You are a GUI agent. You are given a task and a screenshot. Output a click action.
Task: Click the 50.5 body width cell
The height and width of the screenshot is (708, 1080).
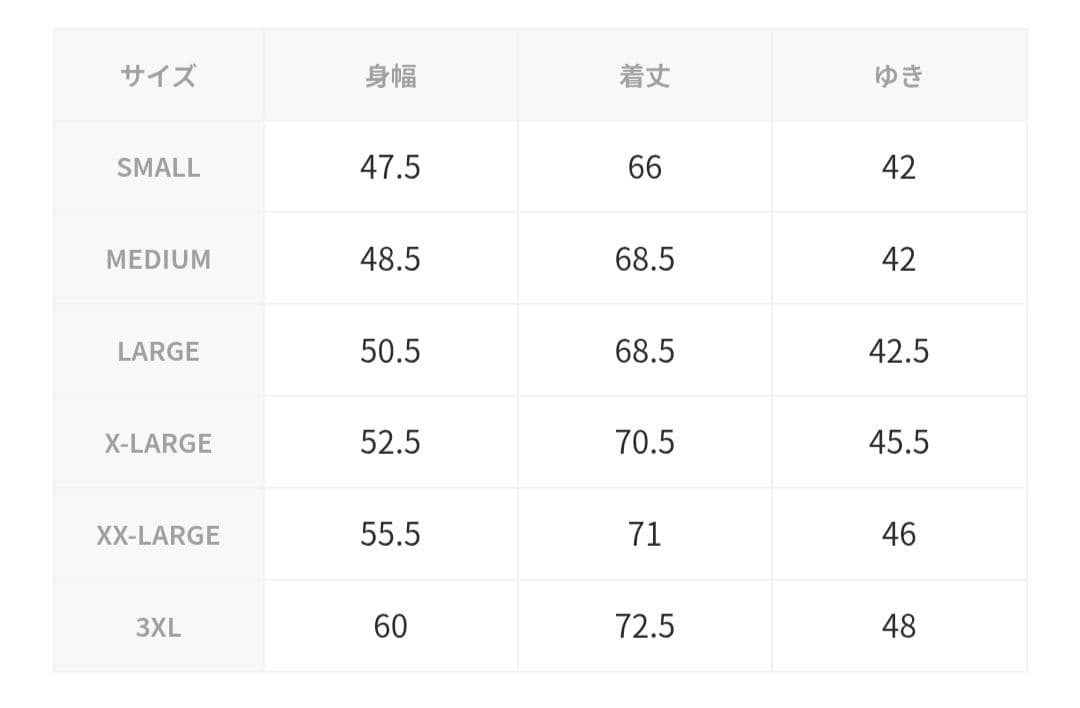(390, 351)
